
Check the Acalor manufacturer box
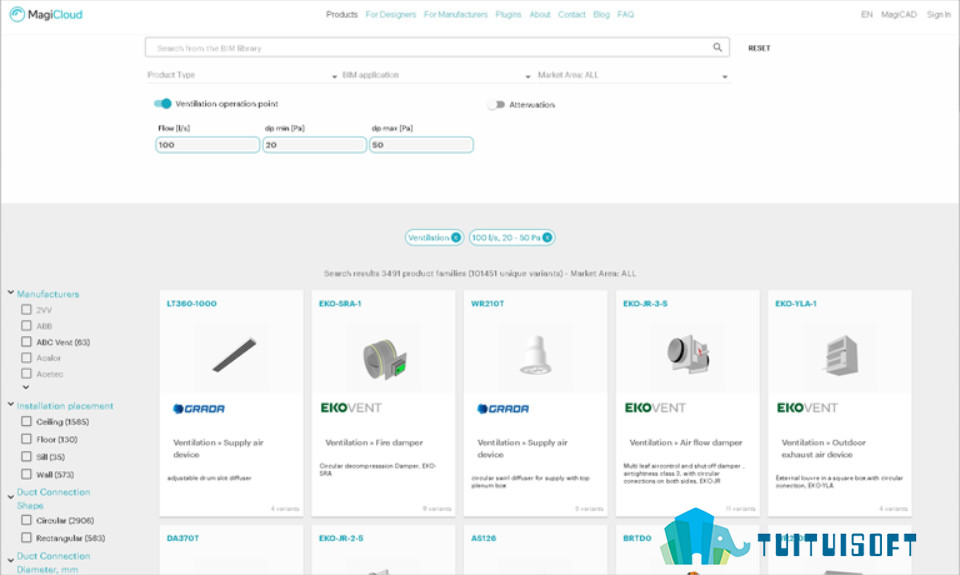(x=26, y=358)
